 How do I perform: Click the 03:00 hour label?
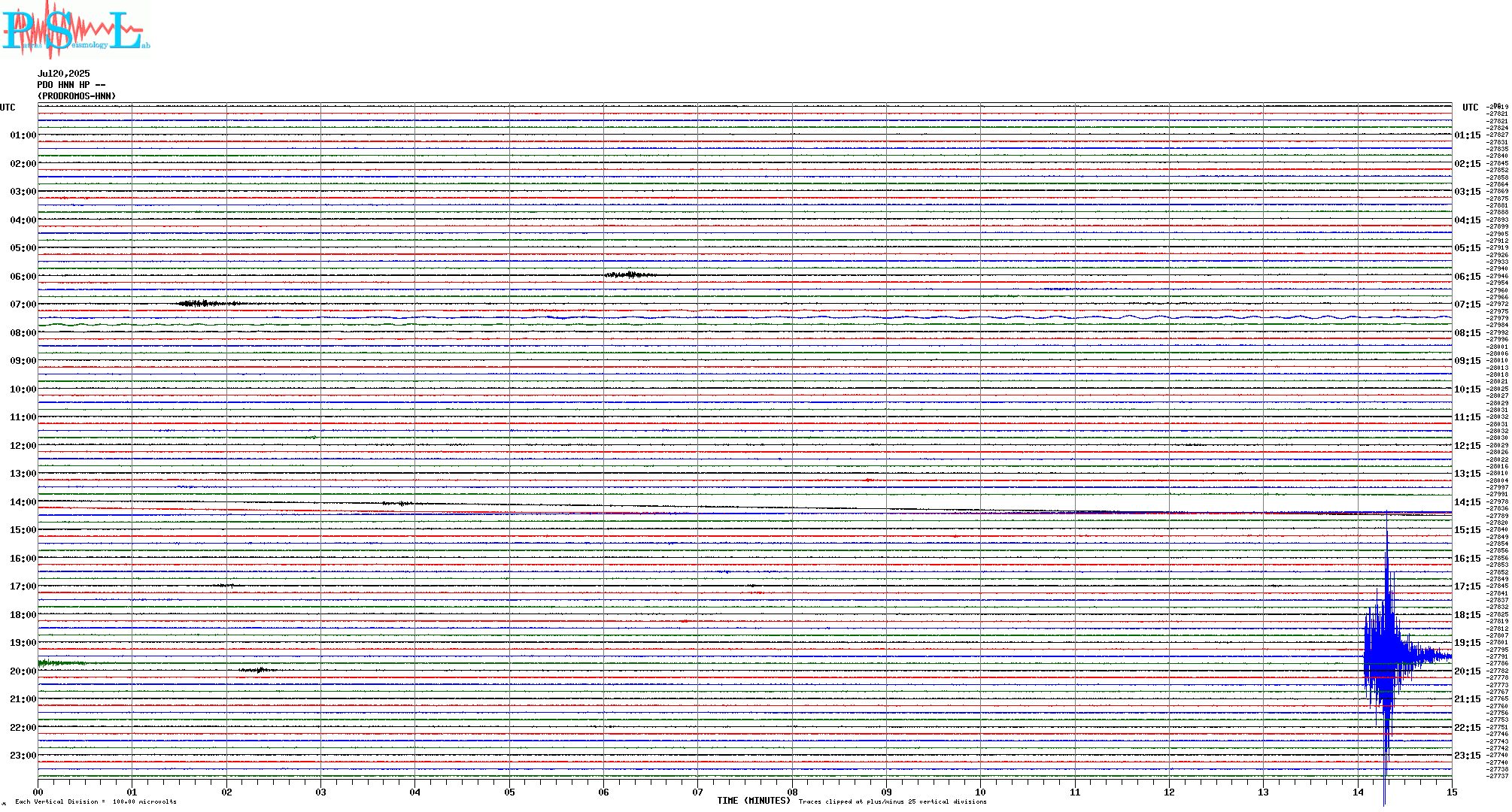click(23, 192)
